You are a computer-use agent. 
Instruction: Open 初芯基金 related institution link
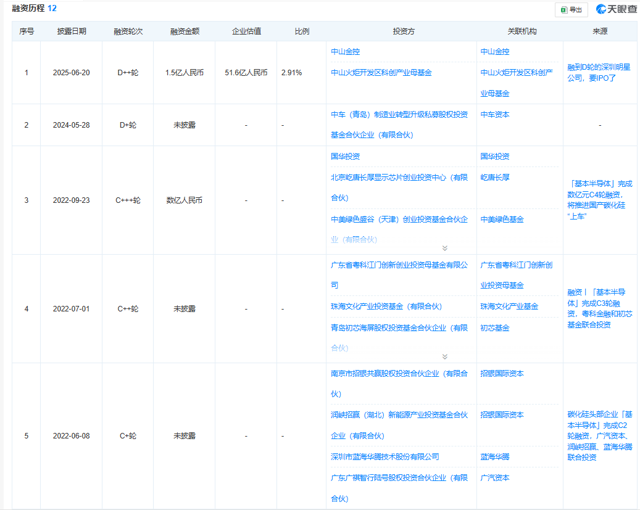(x=495, y=328)
